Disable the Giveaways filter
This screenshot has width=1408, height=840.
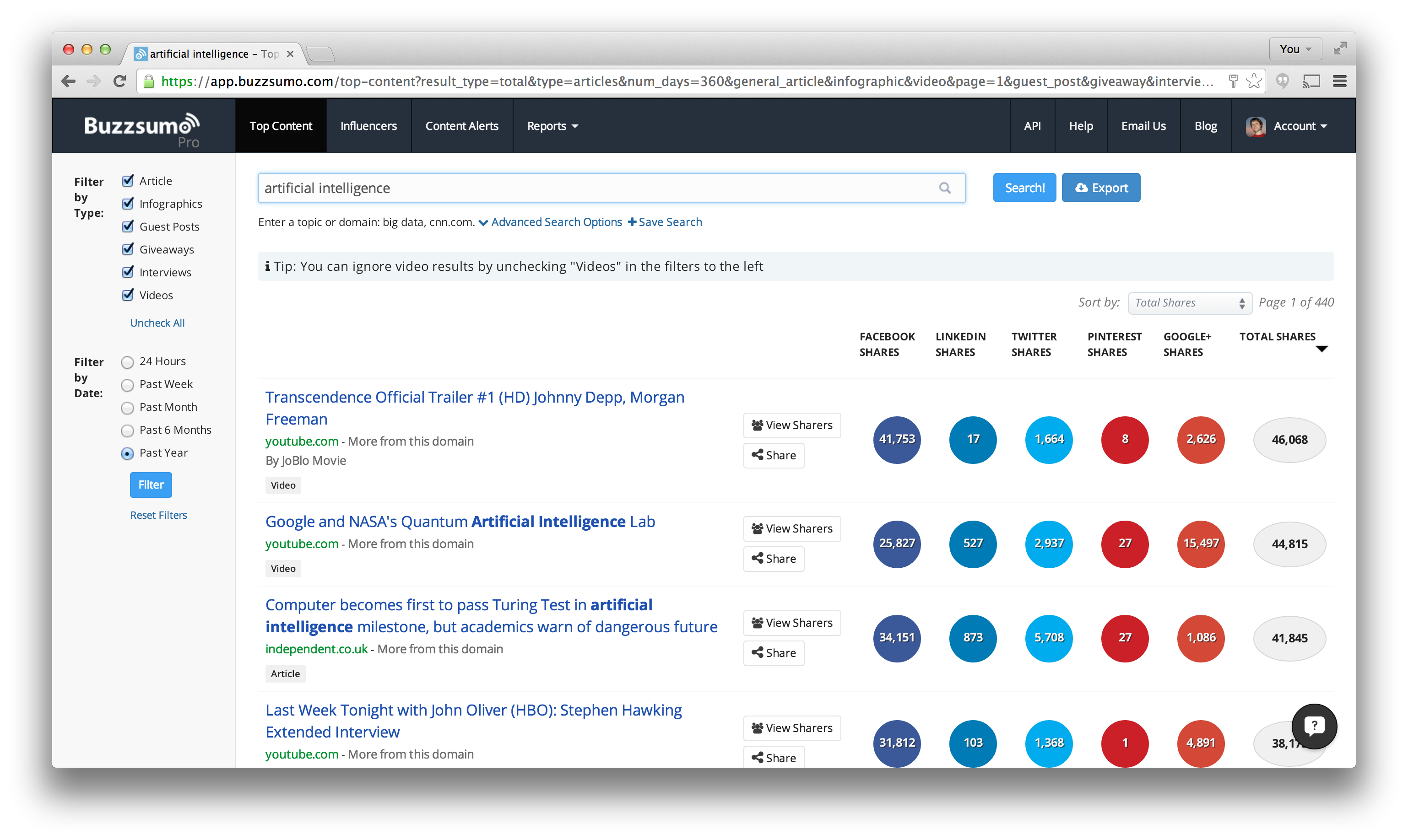[x=127, y=249]
